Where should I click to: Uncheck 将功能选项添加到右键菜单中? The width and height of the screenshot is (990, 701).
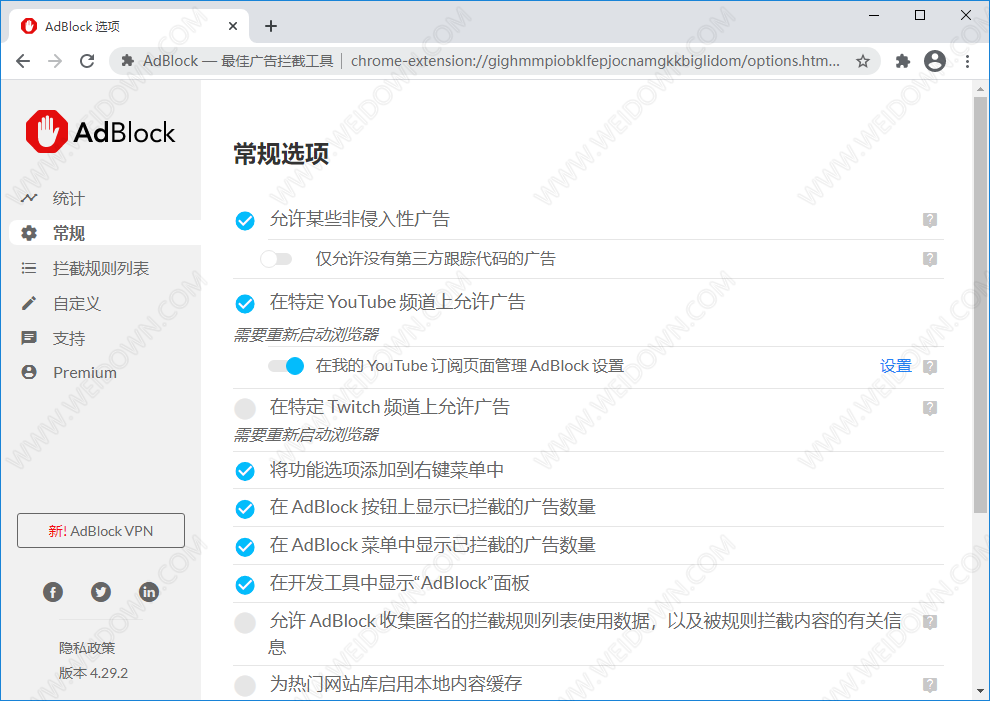tap(245, 471)
